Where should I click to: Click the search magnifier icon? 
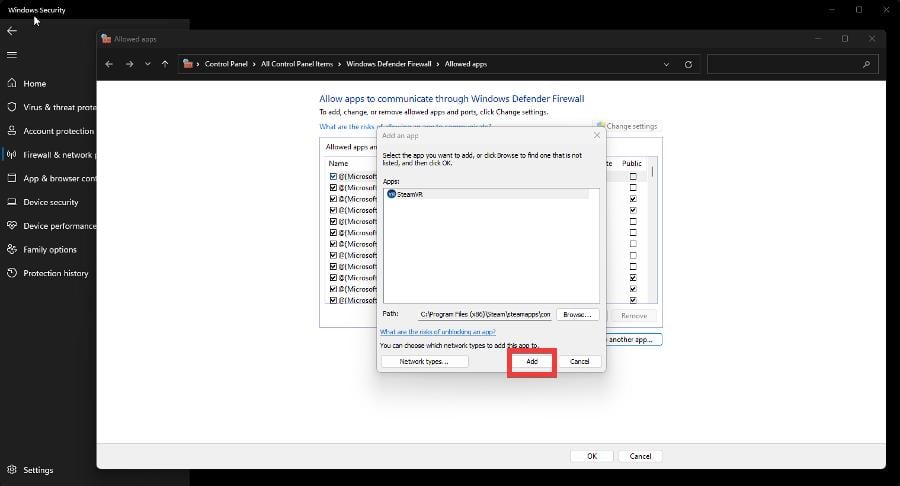866,64
